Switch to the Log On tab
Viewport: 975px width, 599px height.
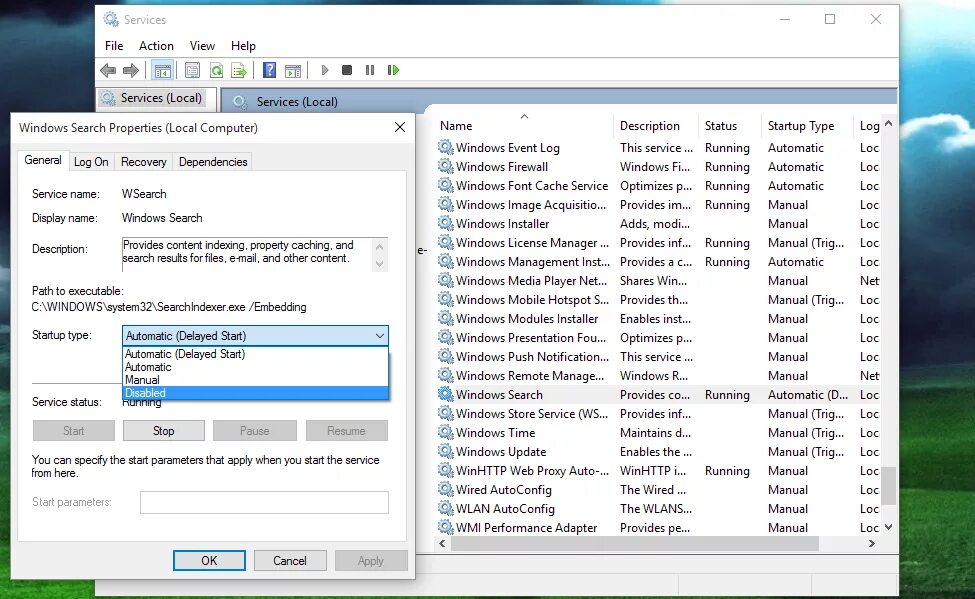pyautogui.click(x=91, y=162)
